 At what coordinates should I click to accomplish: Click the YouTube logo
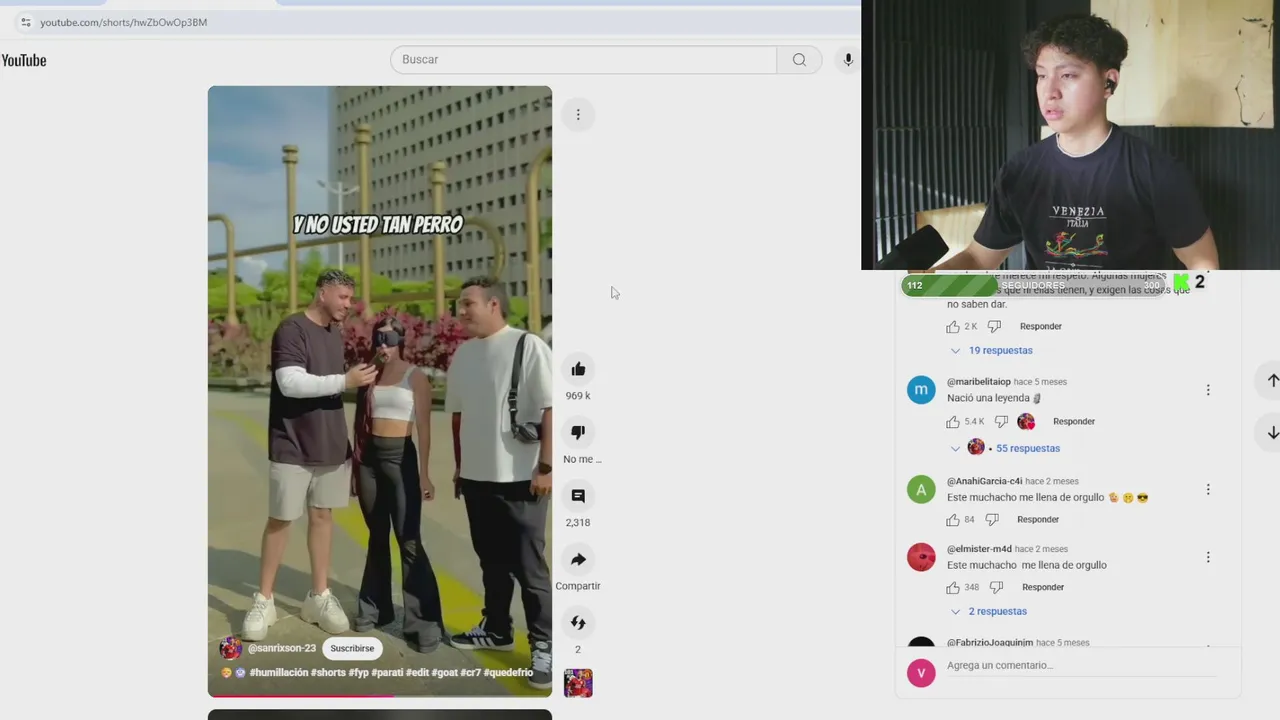tap(24, 60)
